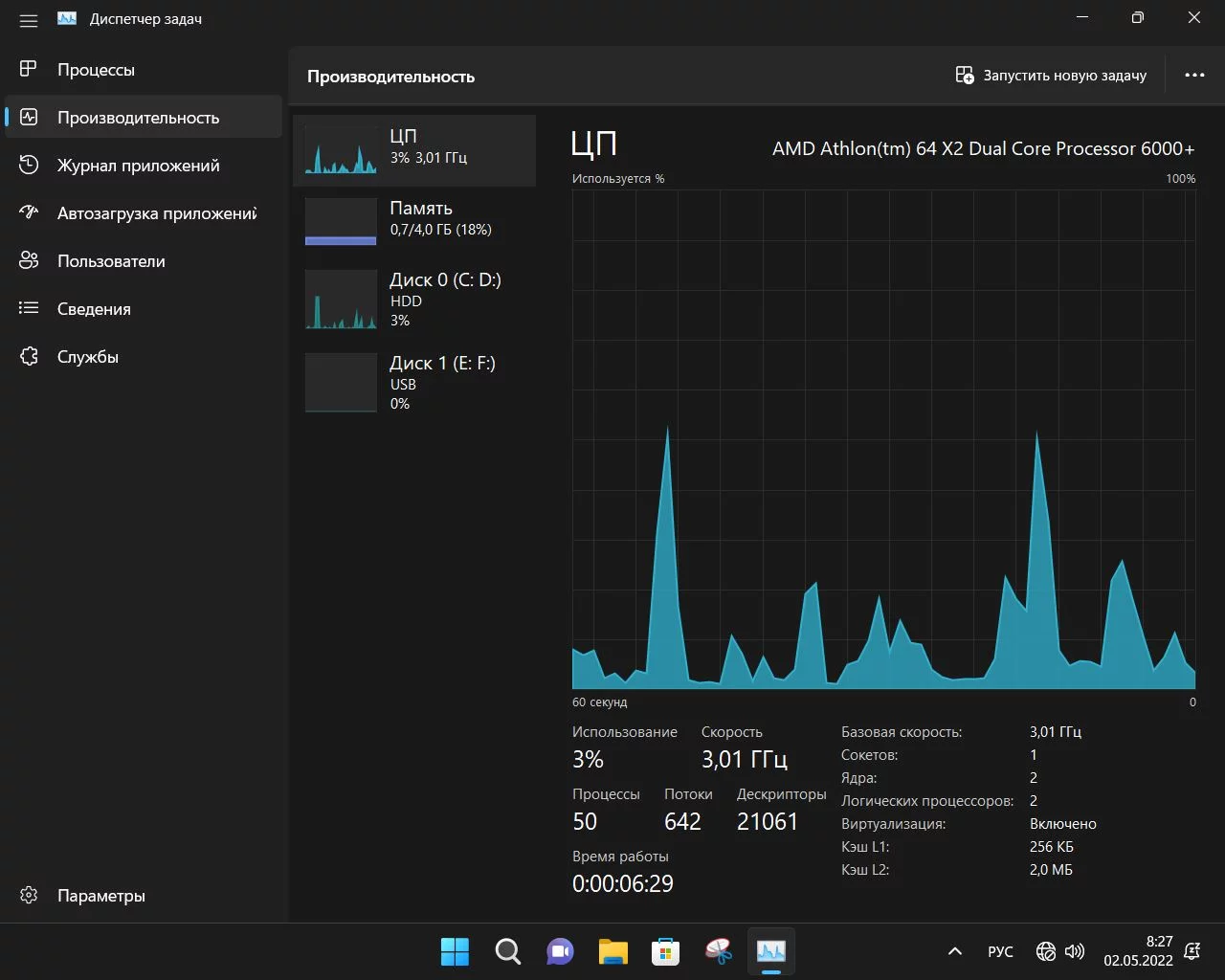Toggle the hamburger navigation menu
Screen dimensions: 1225x980
click(29, 20)
